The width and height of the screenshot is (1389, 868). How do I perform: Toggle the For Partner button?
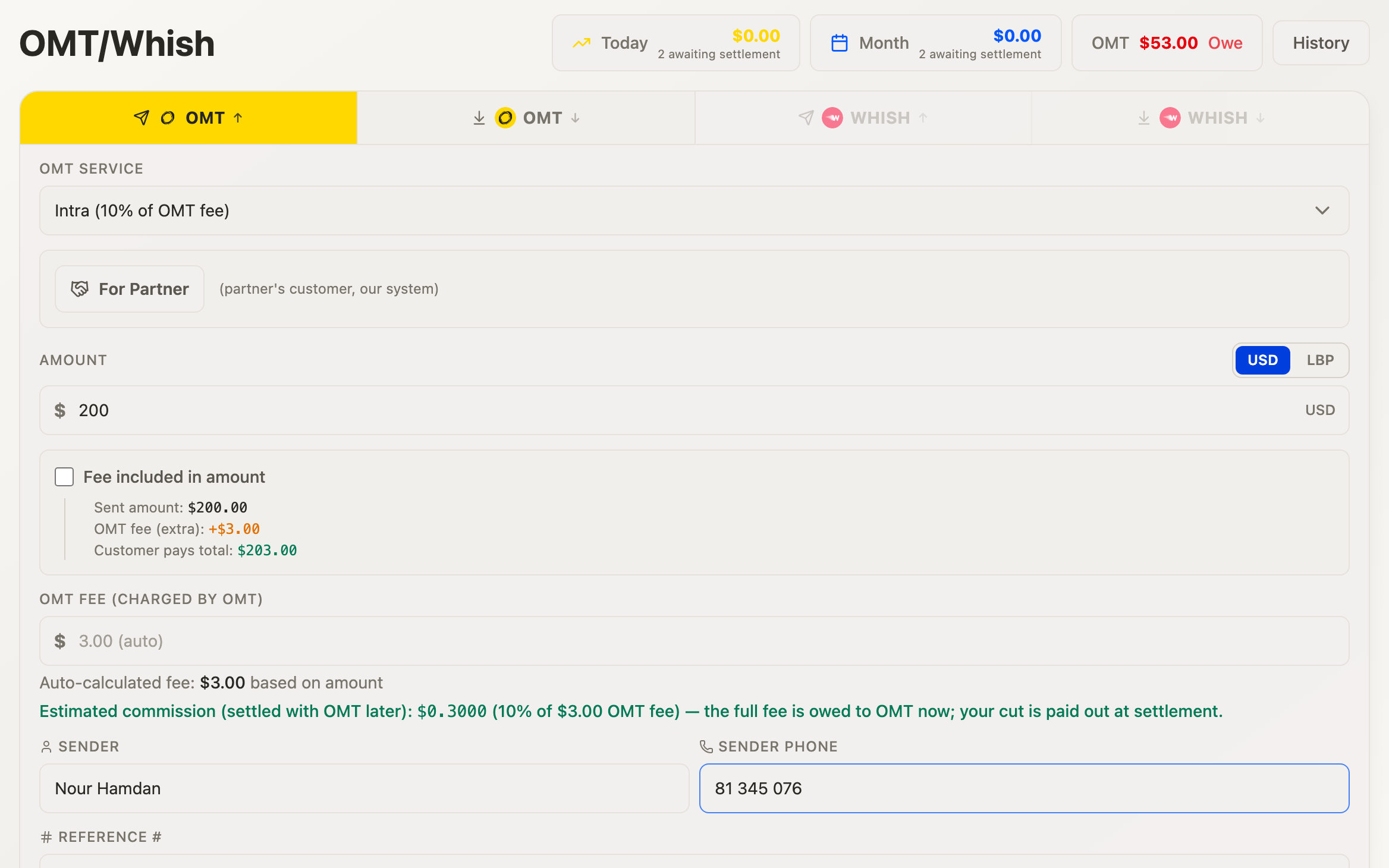[x=130, y=289]
